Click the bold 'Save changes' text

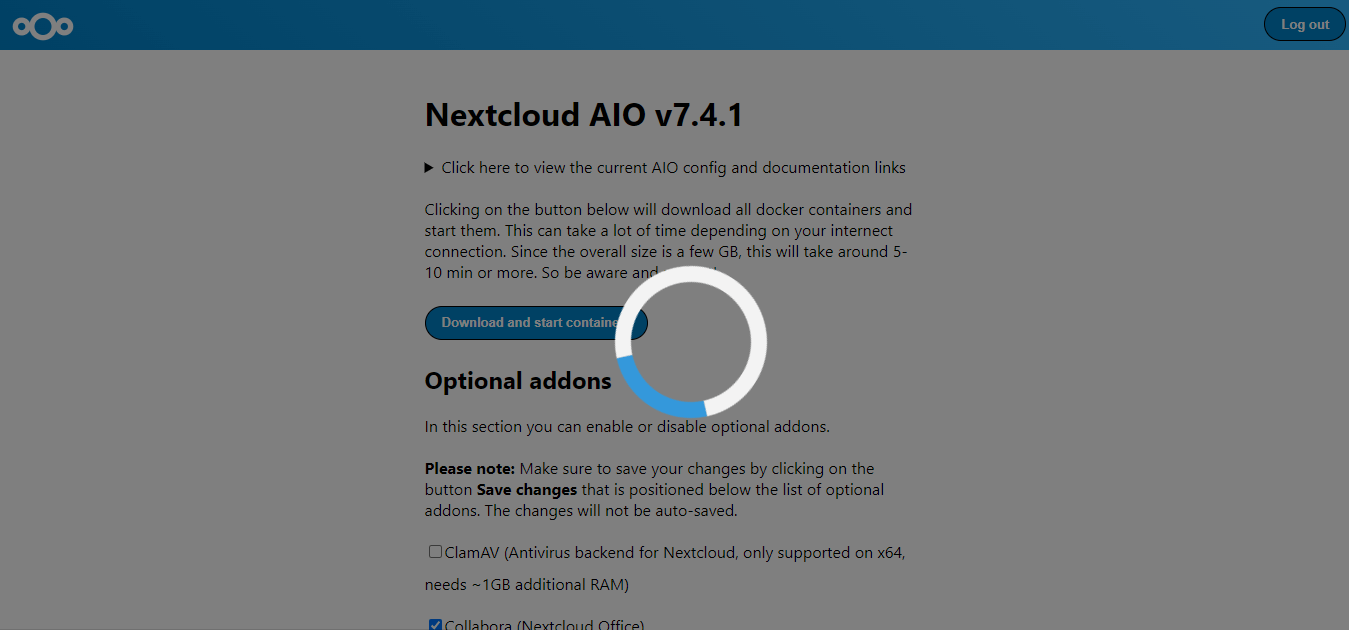tap(527, 490)
